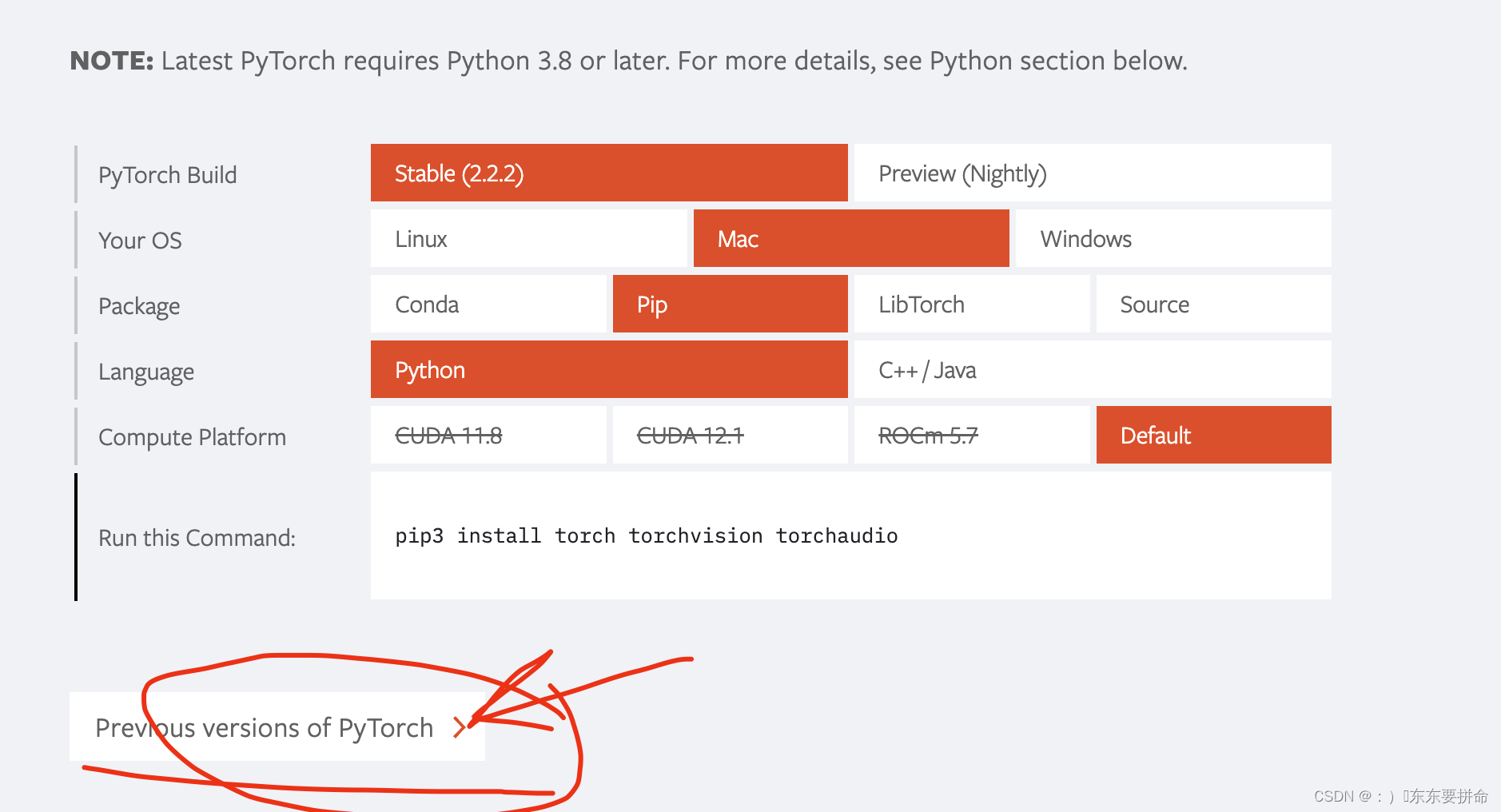Click the NOTE about Python 3.8 requirement
Viewport: 1501px width, 812px height.
click(628, 61)
